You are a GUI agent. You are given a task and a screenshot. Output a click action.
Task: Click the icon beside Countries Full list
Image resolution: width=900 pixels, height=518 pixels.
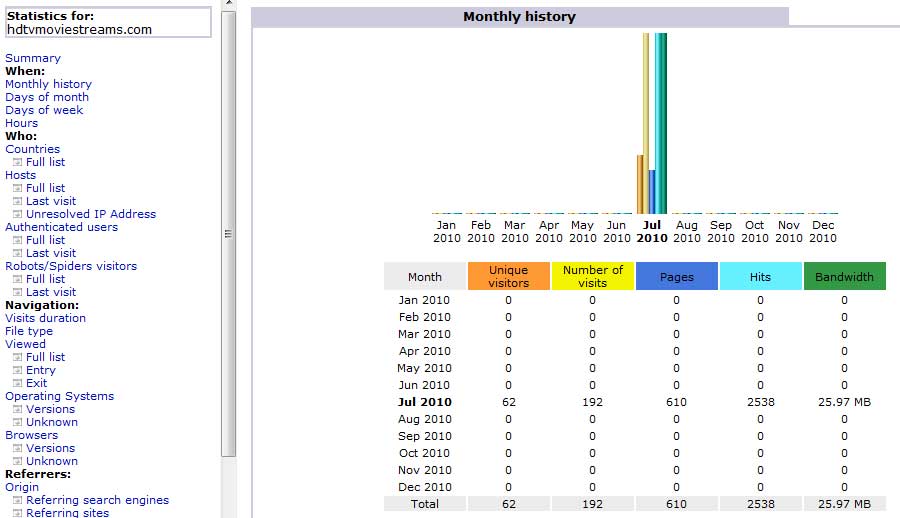17,163
